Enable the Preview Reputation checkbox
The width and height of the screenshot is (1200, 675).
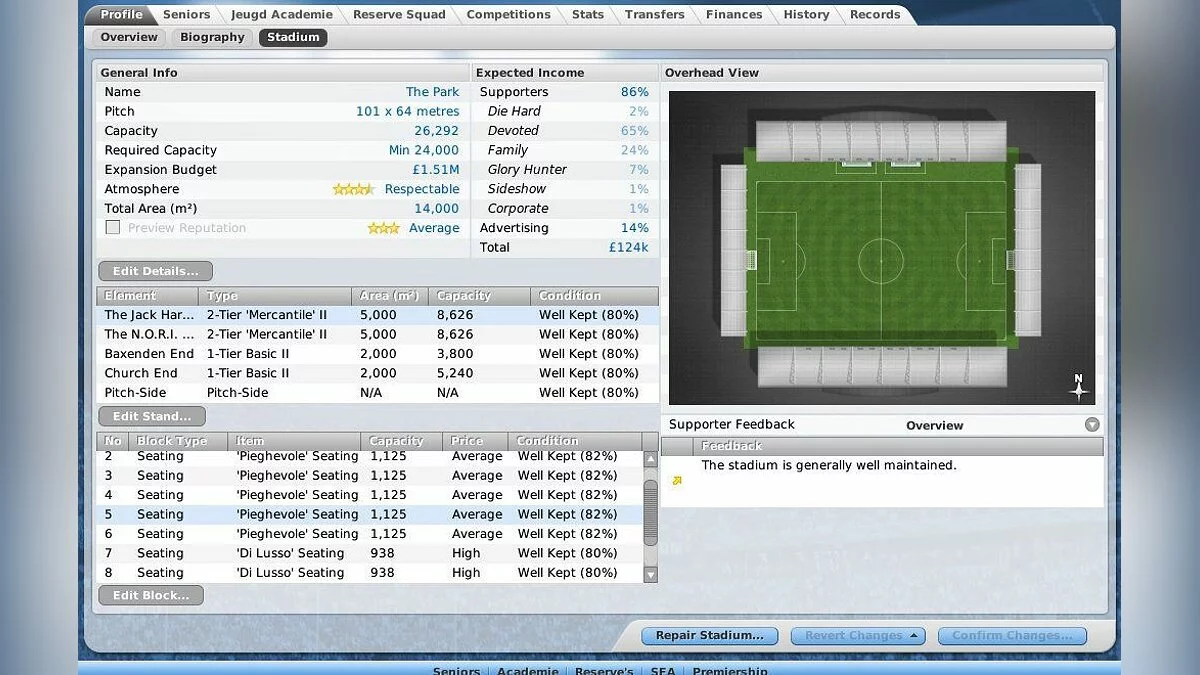click(113, 228)
